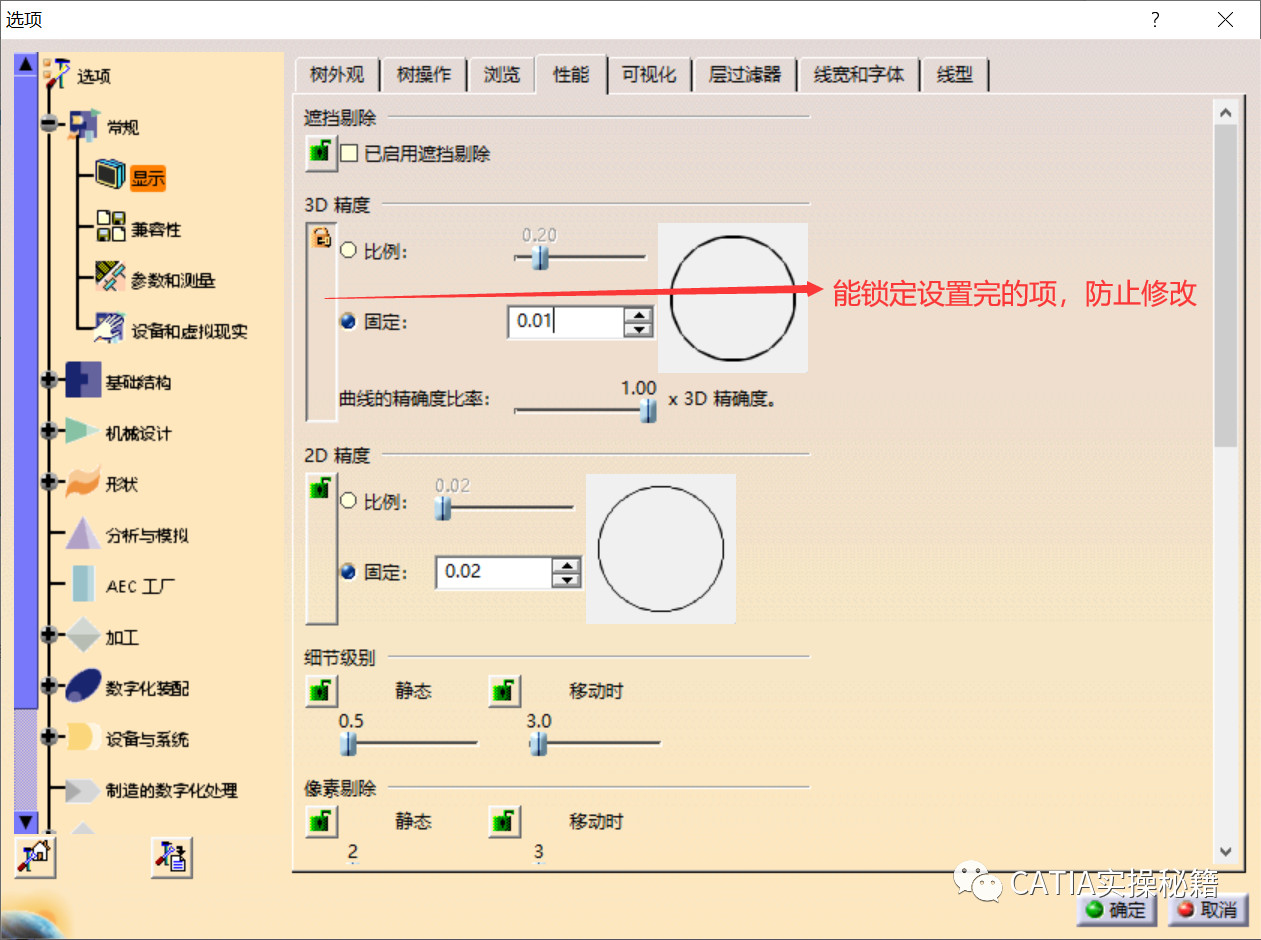
Task: Click the green lock icon for 2D 精度
Action: click(321, 487)
